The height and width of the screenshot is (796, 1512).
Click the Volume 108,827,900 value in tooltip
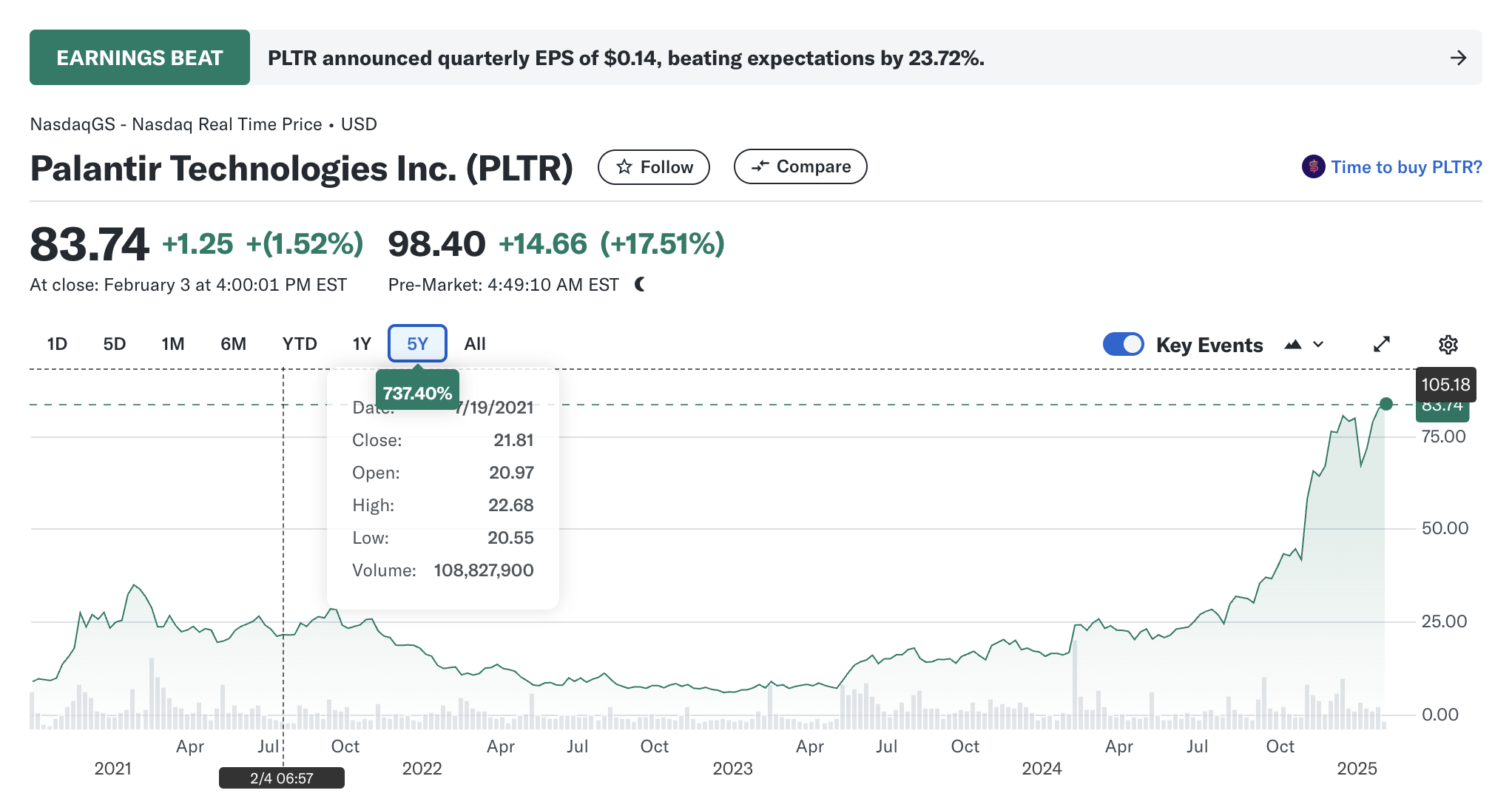[x=484, y=570]
